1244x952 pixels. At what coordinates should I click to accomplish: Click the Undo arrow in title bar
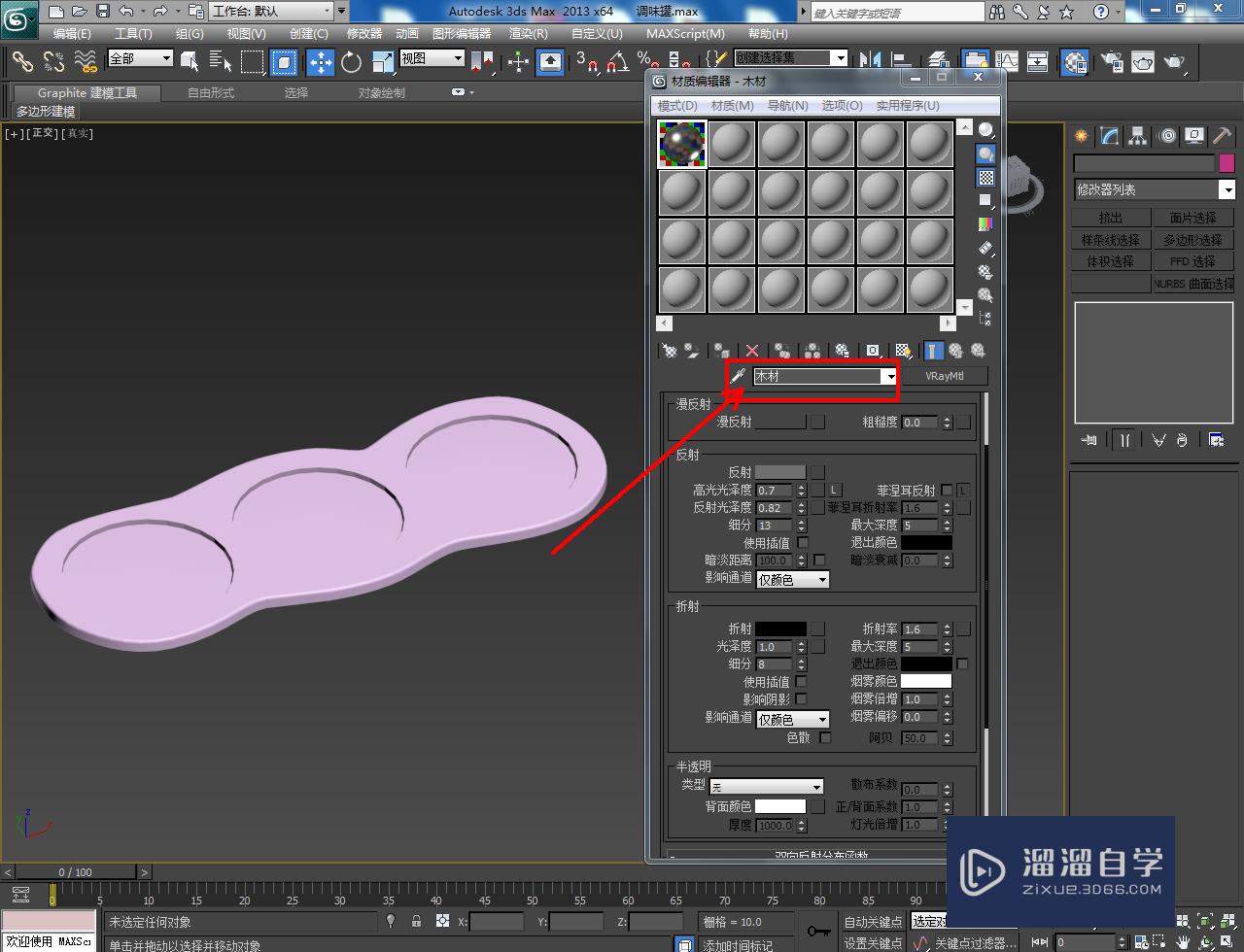click(127, 12)
